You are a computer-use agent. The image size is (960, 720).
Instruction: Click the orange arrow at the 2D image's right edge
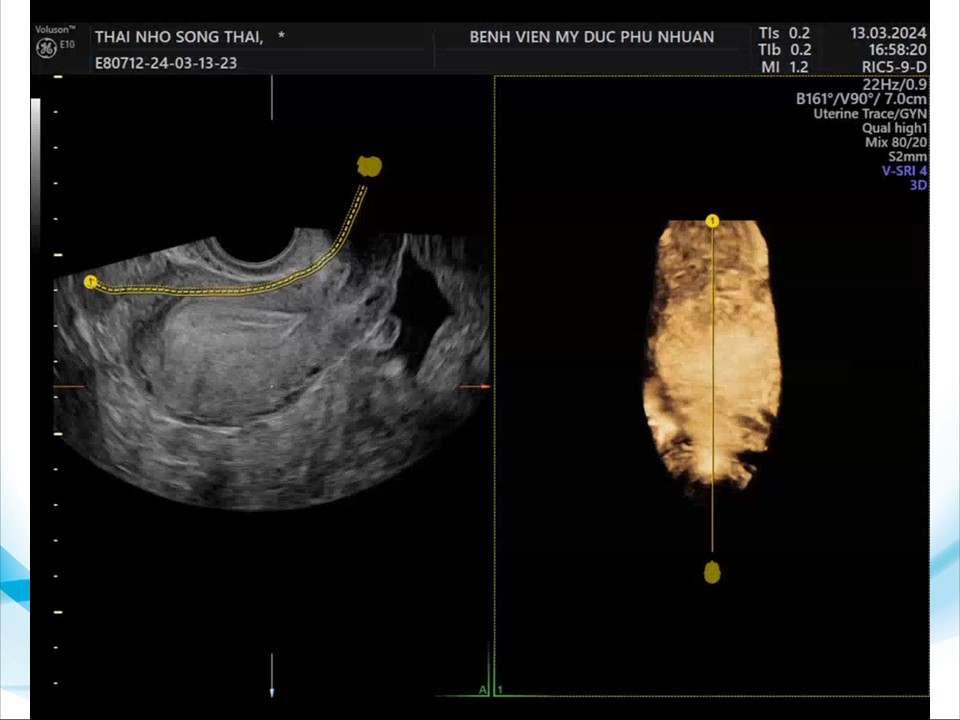(483, 386)
